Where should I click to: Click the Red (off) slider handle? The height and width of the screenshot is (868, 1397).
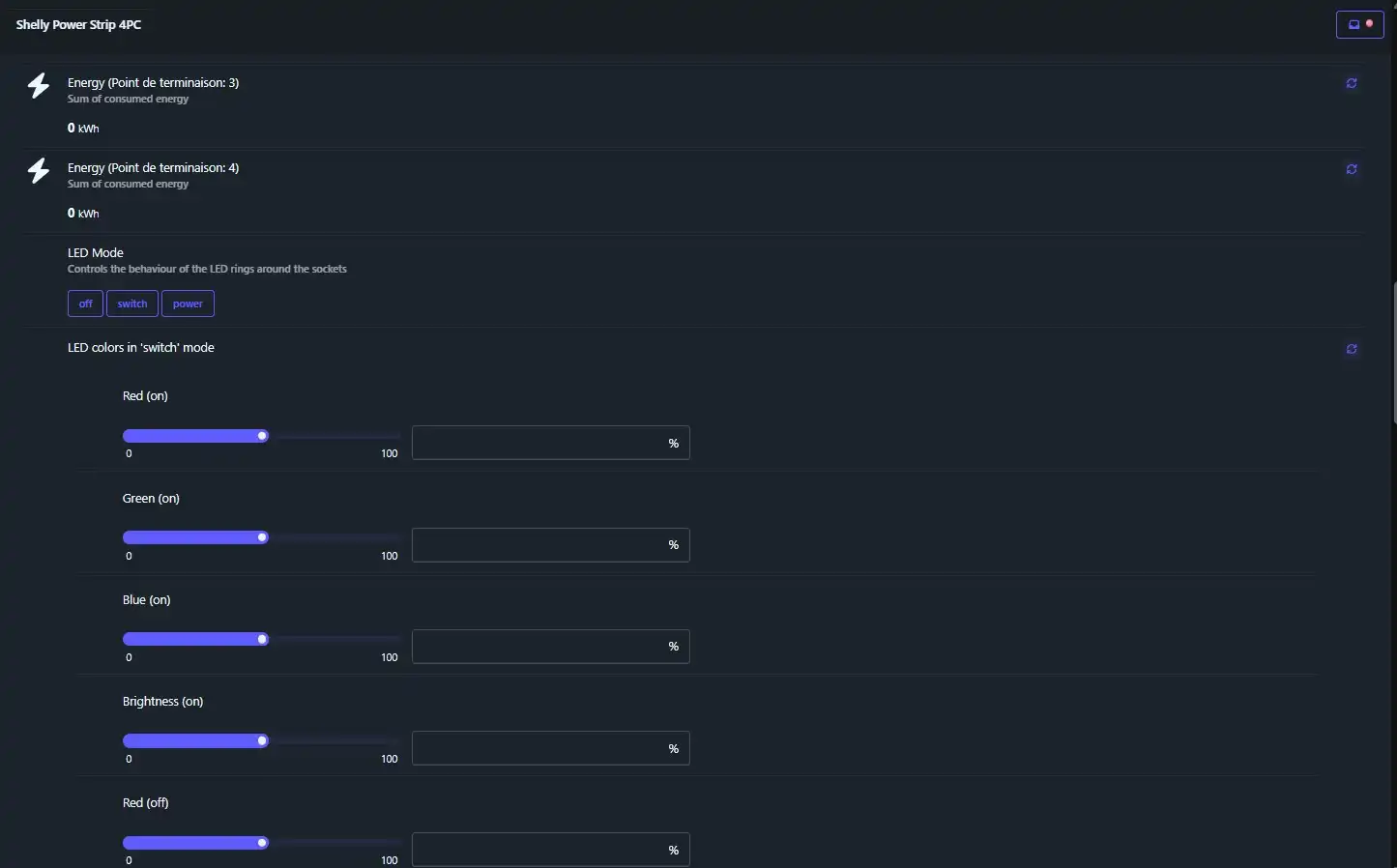point(262,843)
